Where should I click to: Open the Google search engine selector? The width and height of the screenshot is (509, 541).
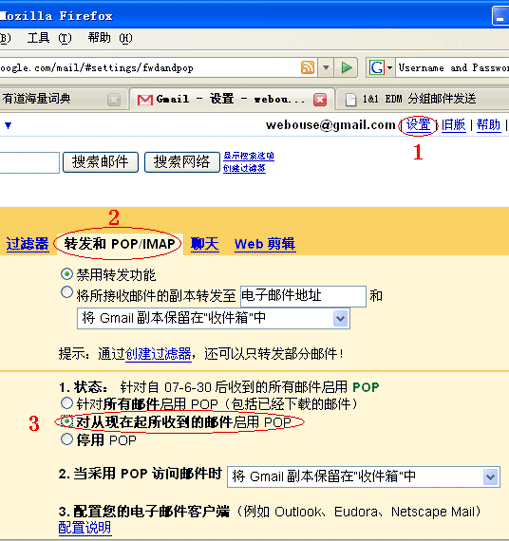380,67
